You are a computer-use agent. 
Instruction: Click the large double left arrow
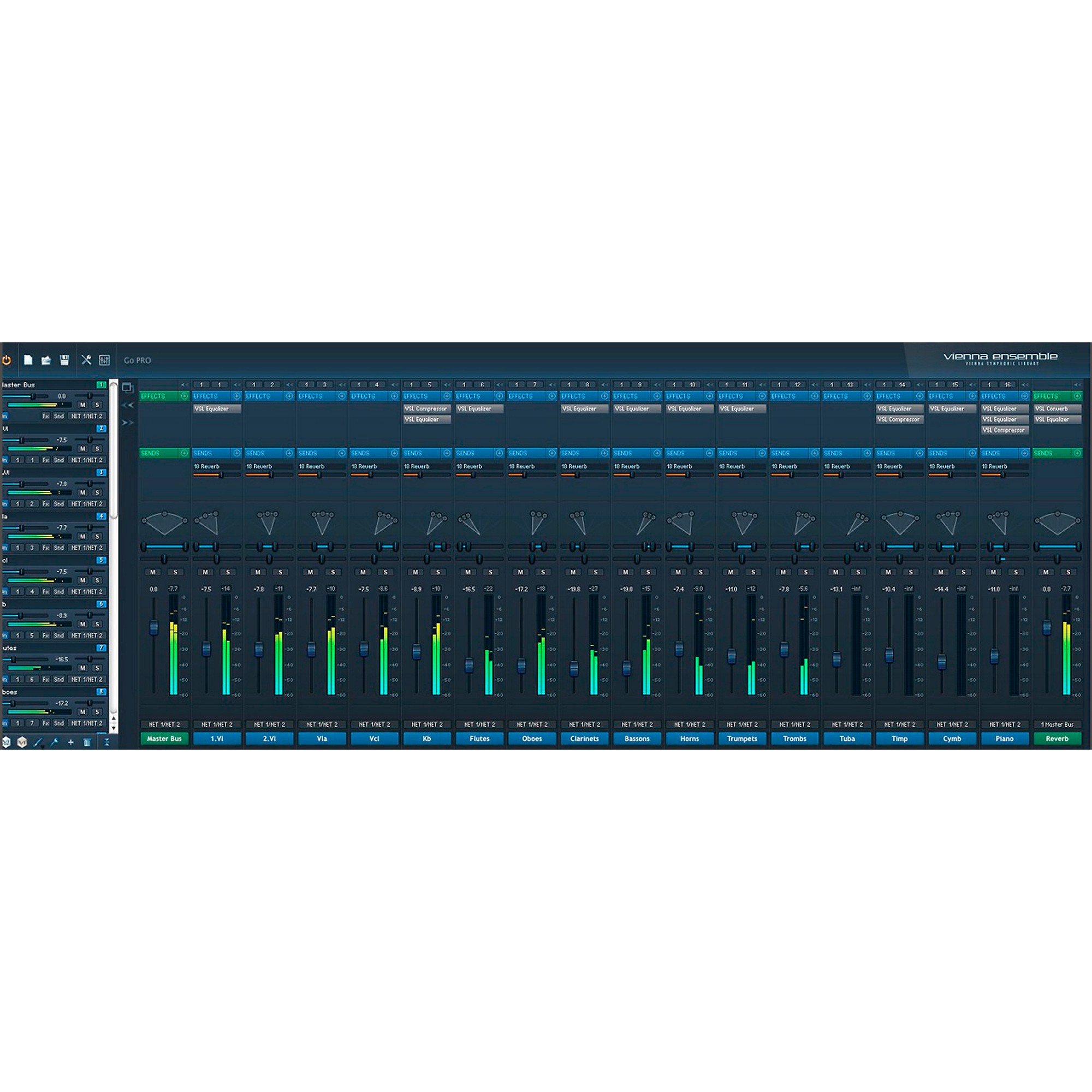pos(128,405)
